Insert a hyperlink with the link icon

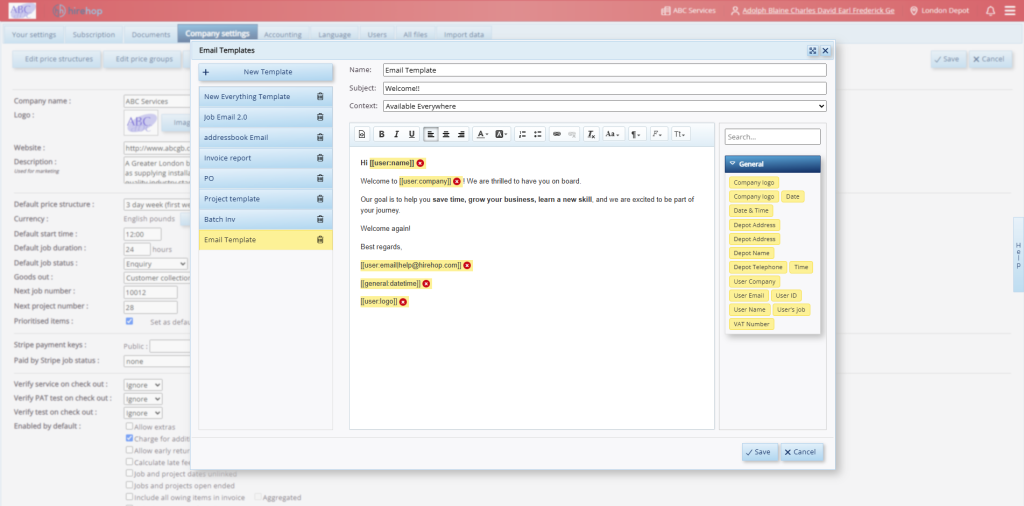click(557, 134)
